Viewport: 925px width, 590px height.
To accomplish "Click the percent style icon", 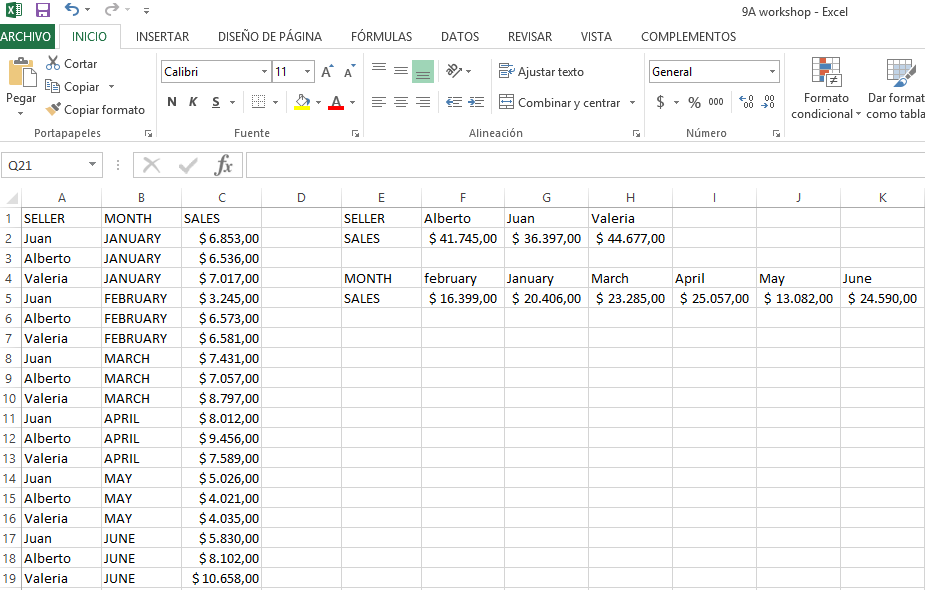I will coord(694,102).
